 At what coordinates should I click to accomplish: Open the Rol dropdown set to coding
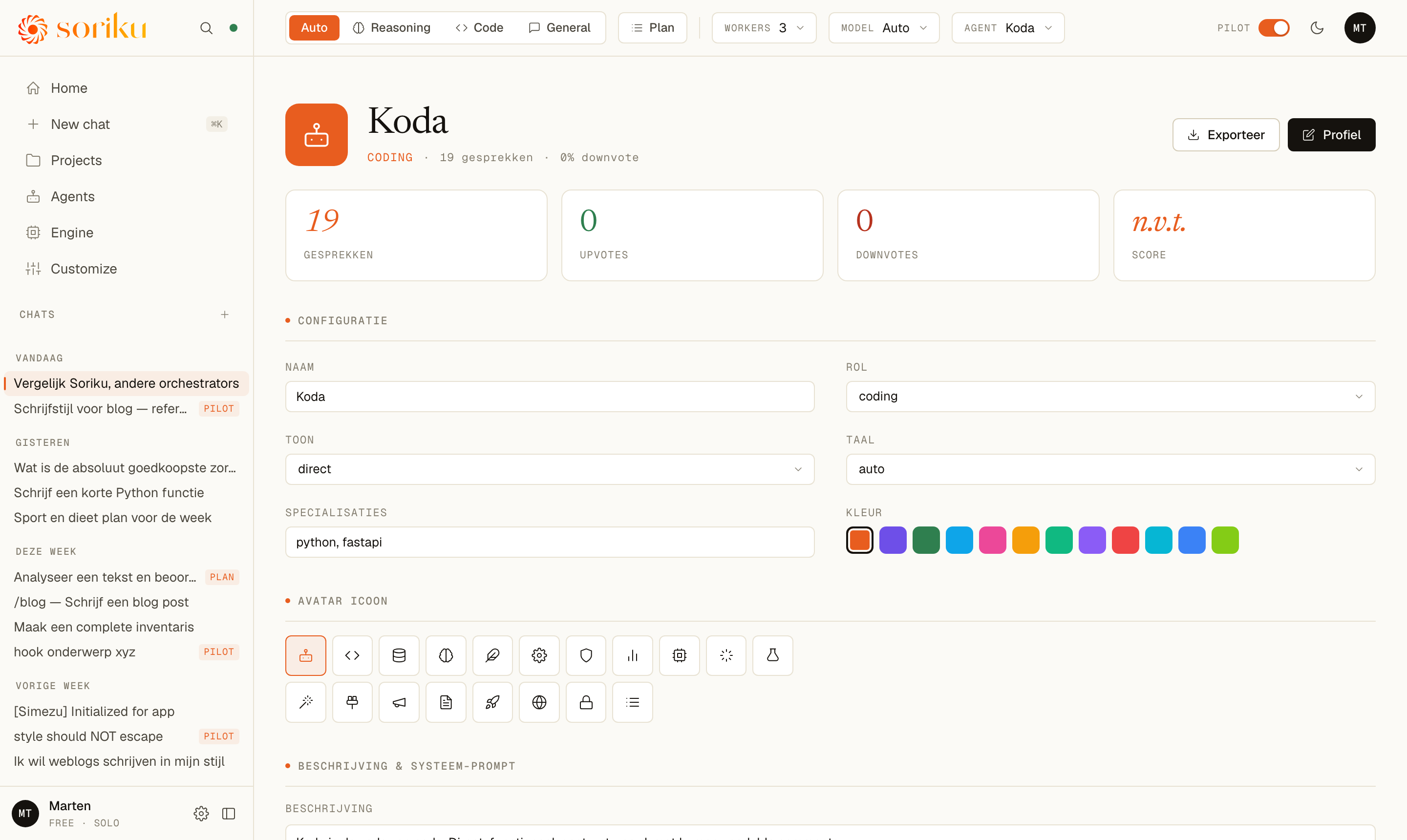[1110, 396]
